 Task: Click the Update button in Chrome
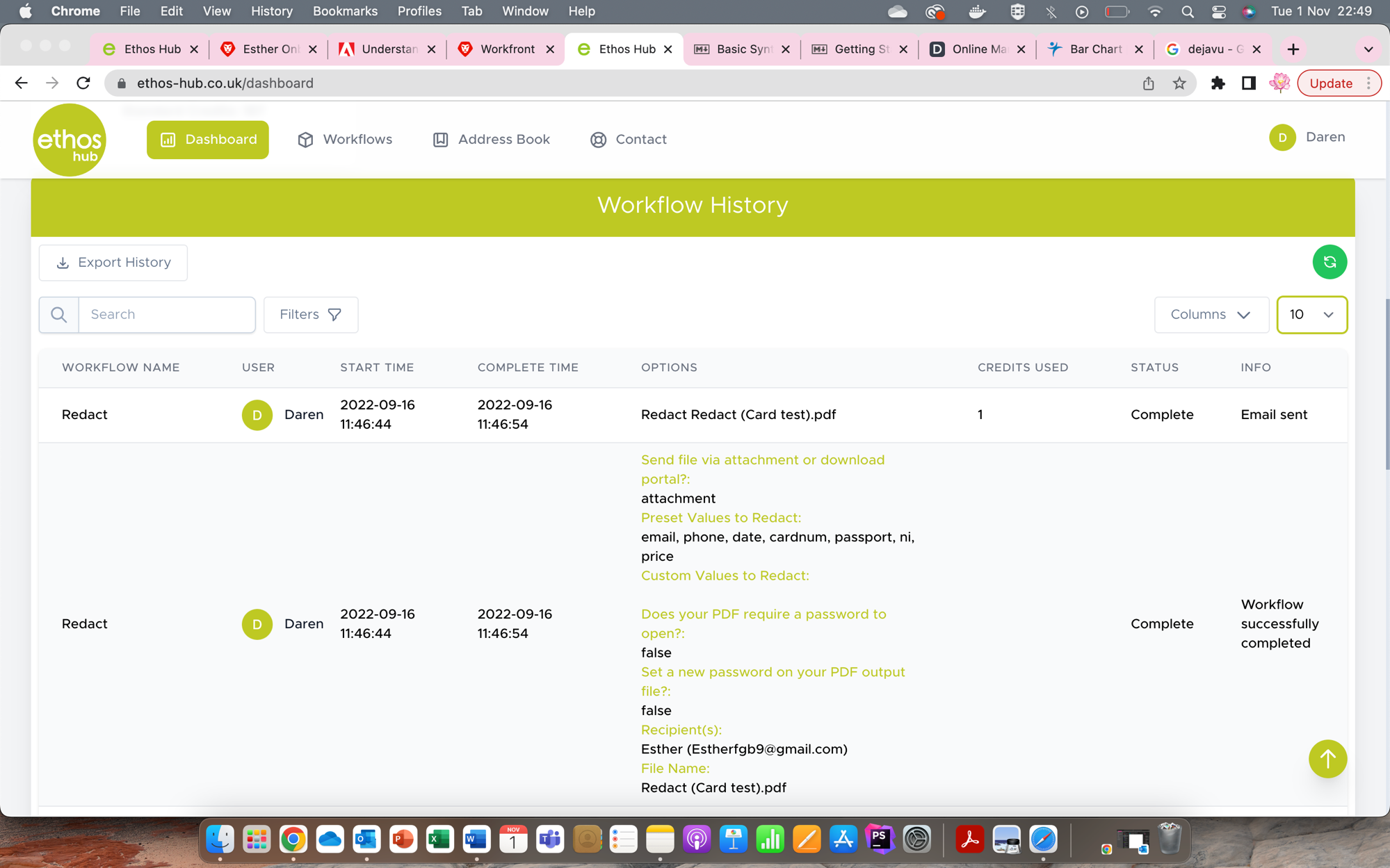point(1332,83)
